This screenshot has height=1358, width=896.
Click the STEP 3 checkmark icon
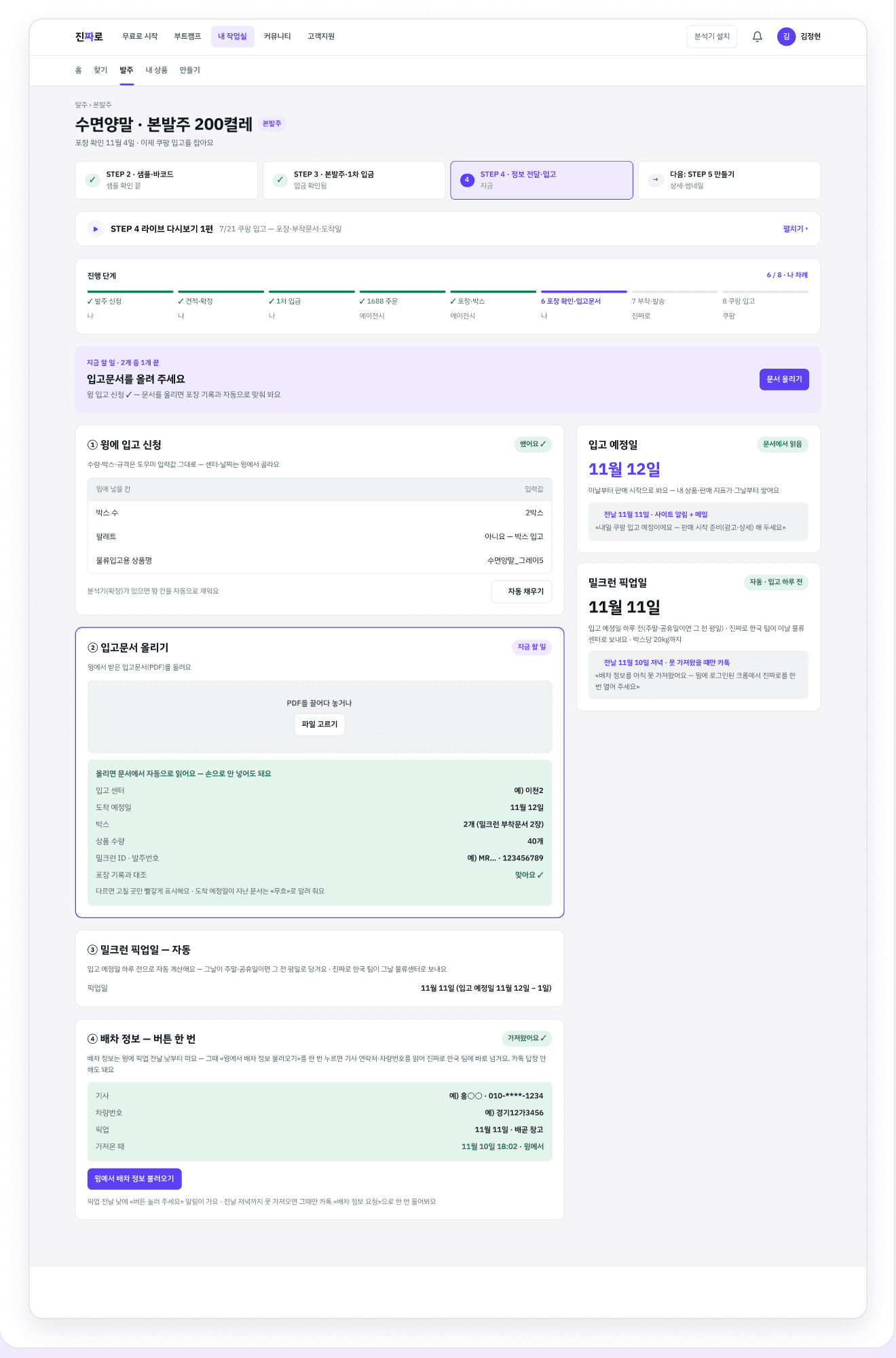pyautogui.click(x=280, y=180)
